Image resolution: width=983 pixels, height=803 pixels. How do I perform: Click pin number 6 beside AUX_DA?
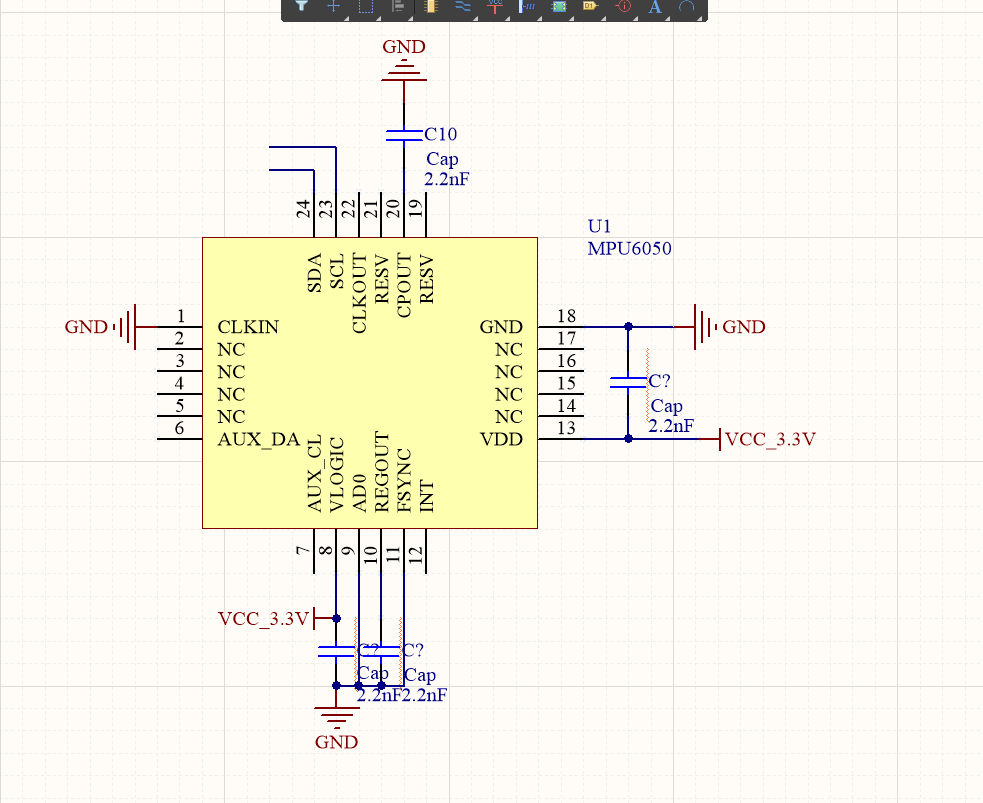tap(179, 428)
